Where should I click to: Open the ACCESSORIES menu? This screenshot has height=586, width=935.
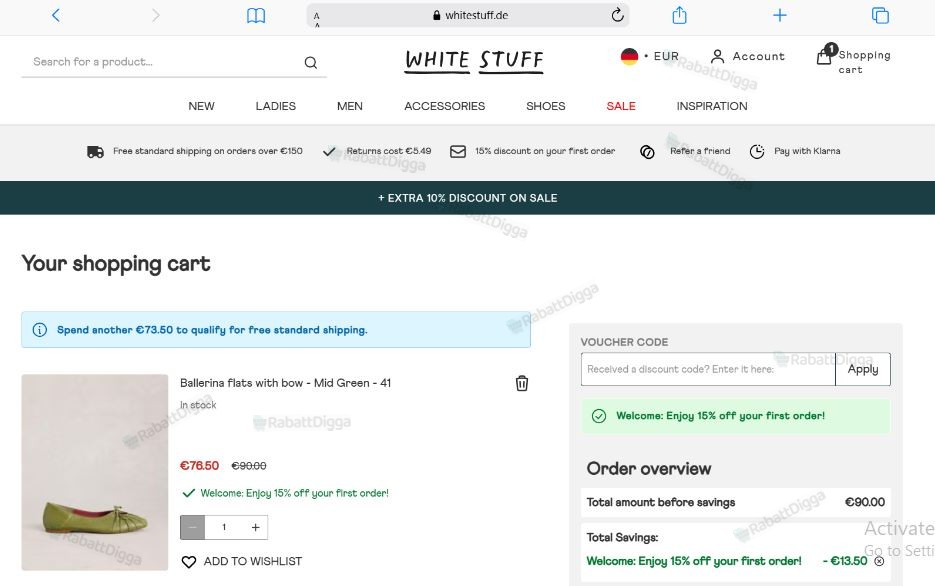[444, 106]
